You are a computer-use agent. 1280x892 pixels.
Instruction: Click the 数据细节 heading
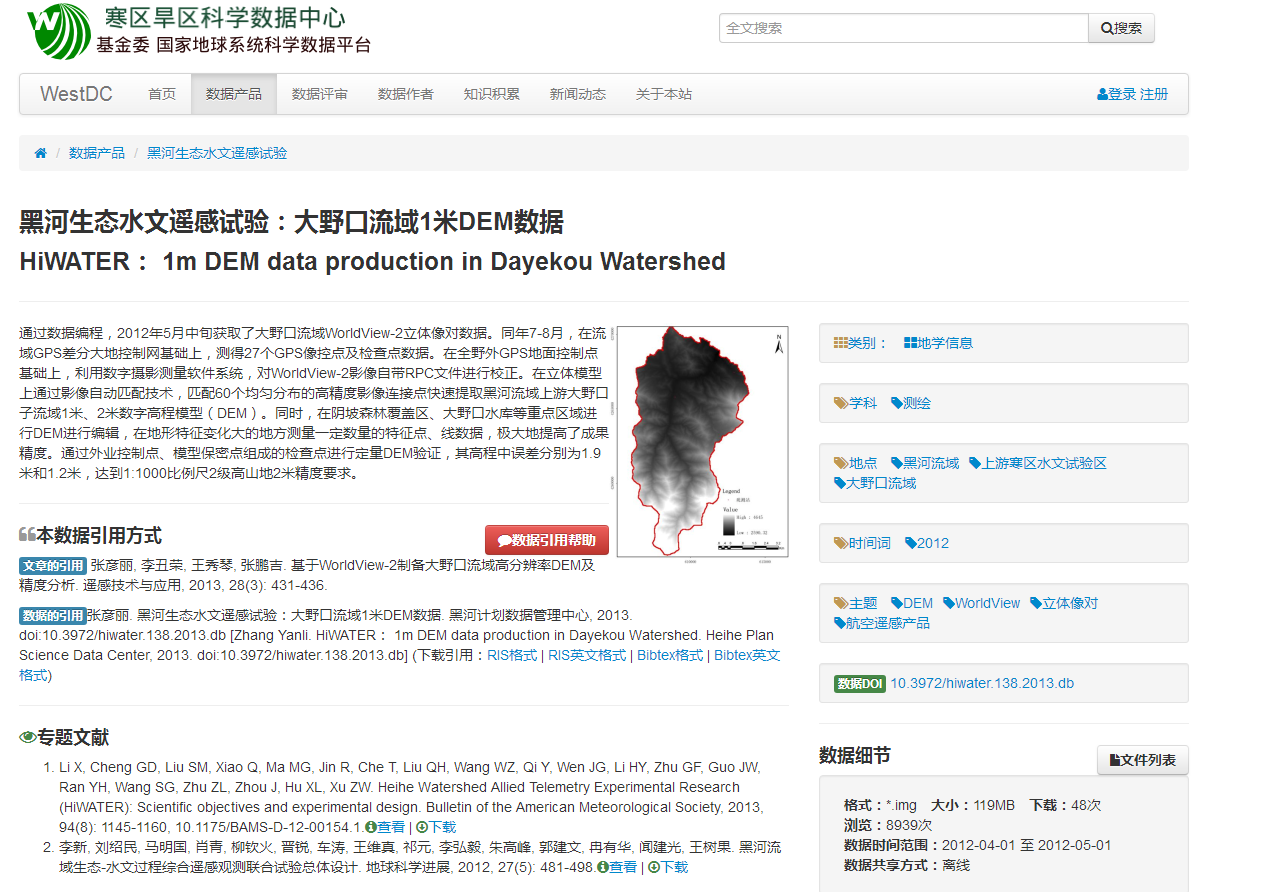tap(855, 755)
